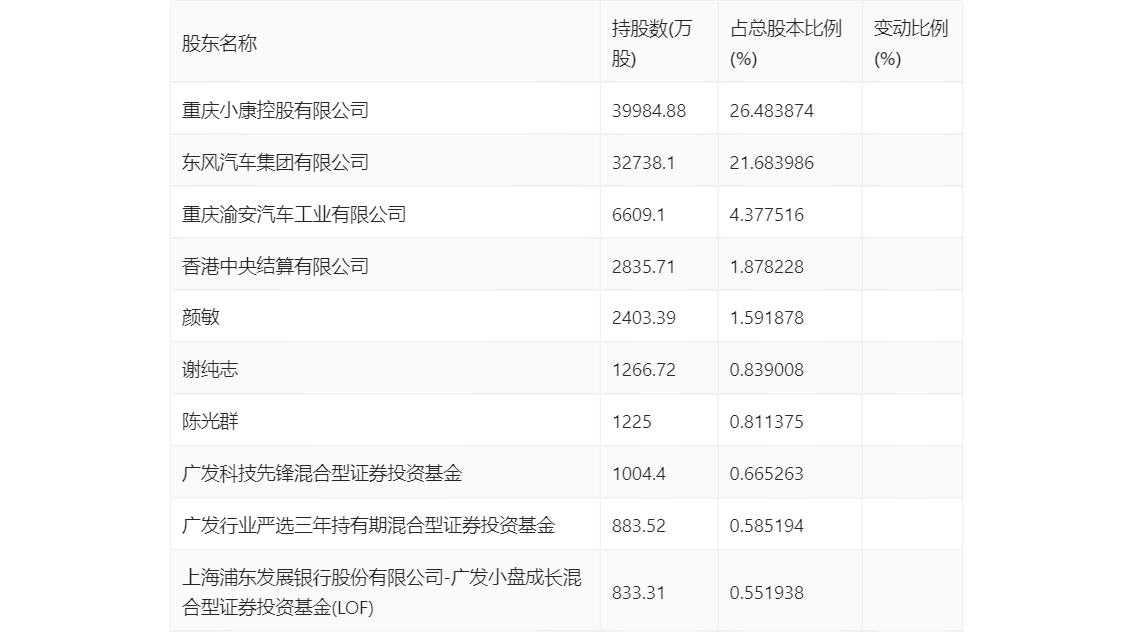Click the 变动比例(%) column header
1134x632 pixels.
tap(911, 43)
